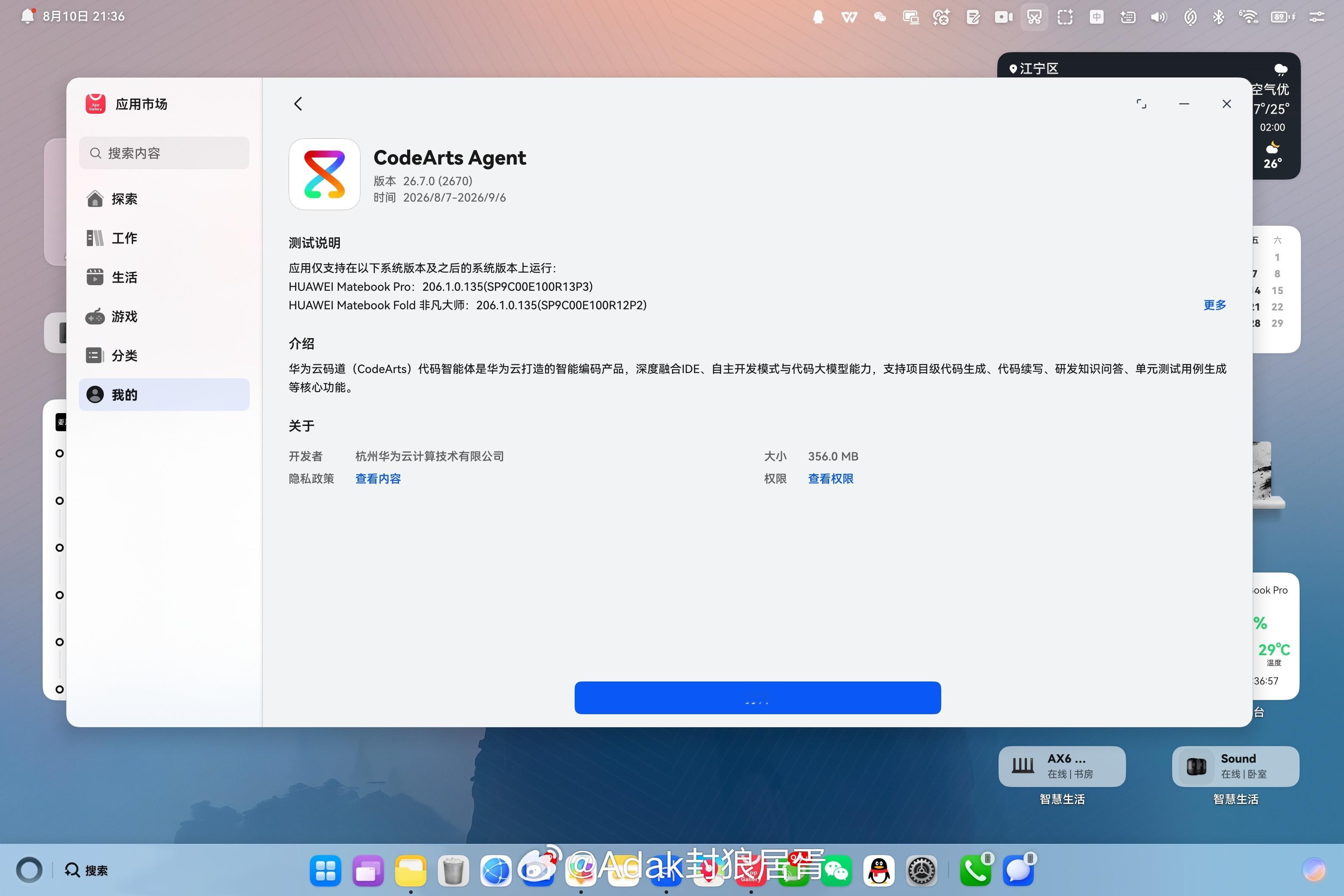This screenshot has height=896, width=1344.
Task: Expand test notes via 更多
Action: pyautogui.click(x=1214, y=305)
